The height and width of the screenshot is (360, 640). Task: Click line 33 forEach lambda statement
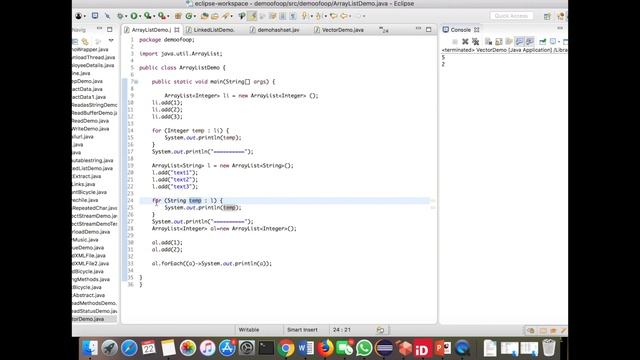click(211, 264)
